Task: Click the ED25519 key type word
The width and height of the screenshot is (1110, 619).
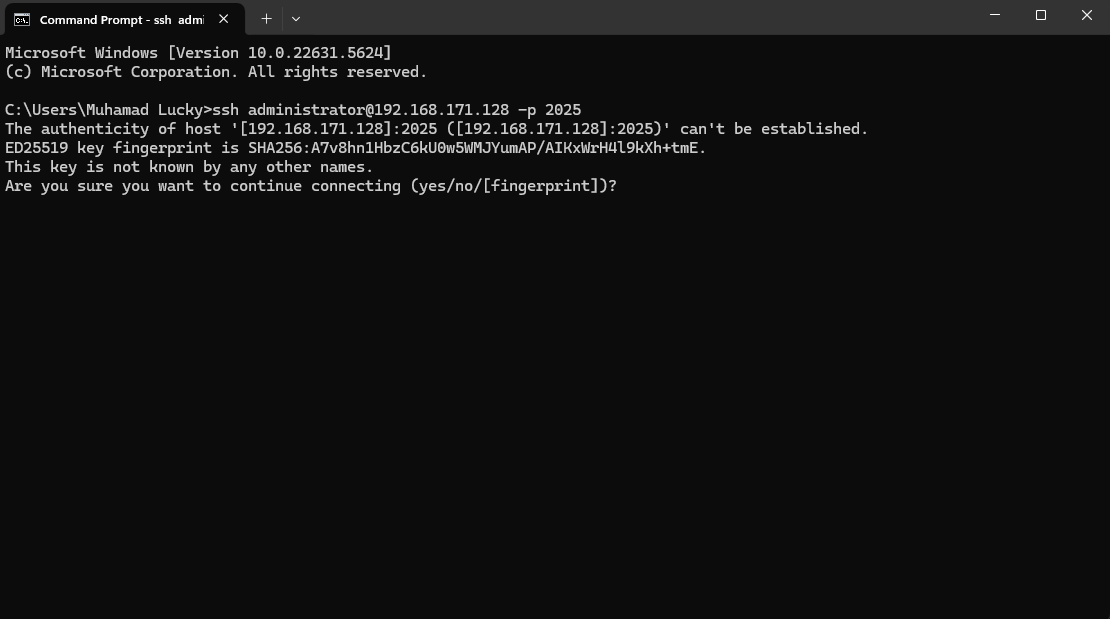Action: click(x=37, y=148)
